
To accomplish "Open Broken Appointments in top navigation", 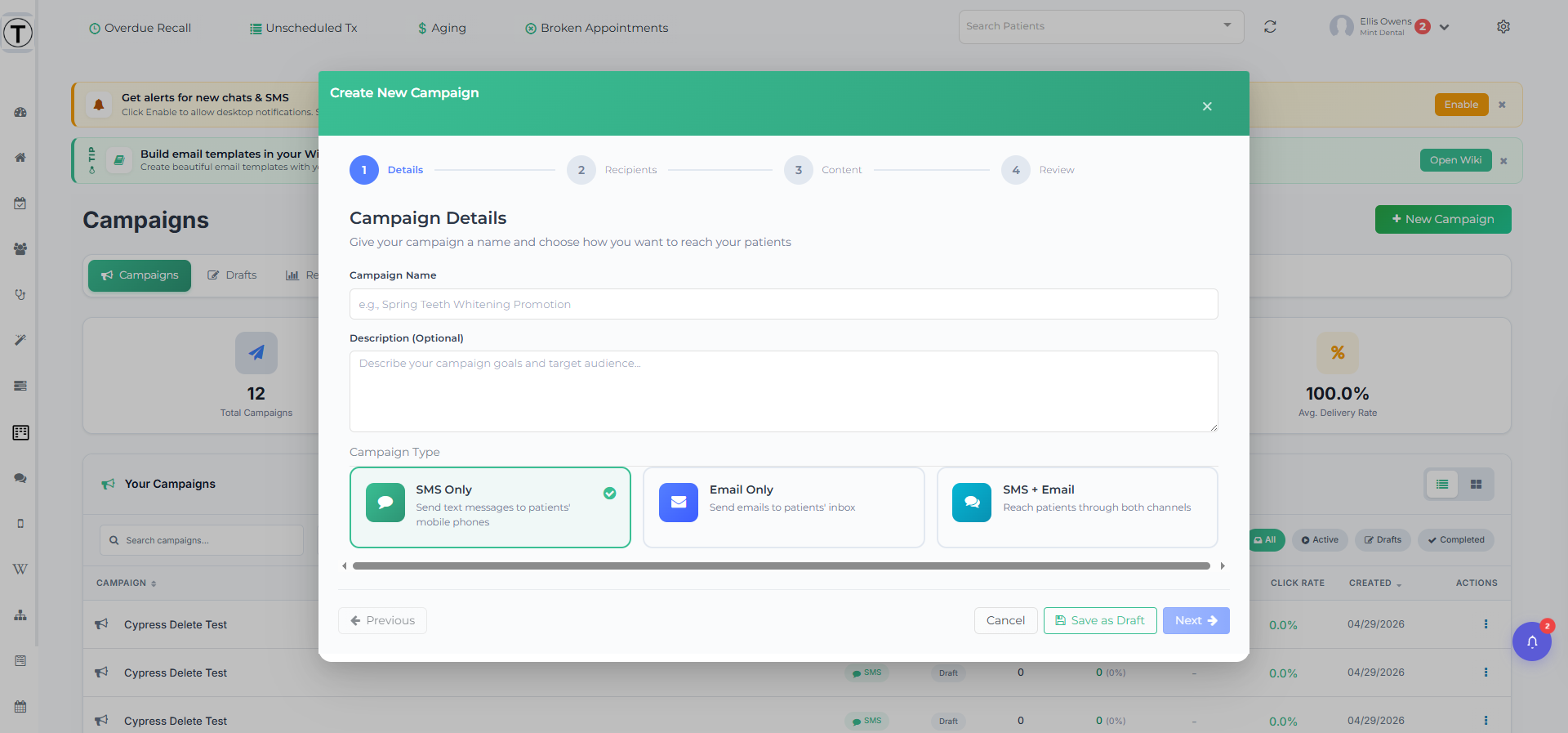I will pos(596,28).
